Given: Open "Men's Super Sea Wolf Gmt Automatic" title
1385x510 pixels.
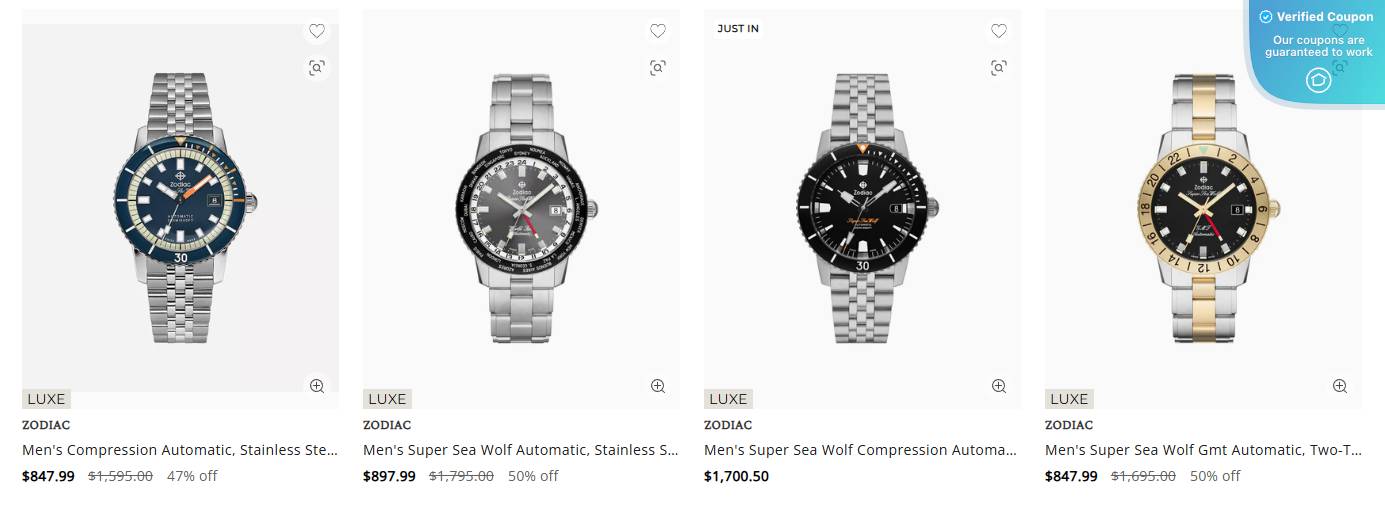Looking at the screenshot, I should point(1203,450).
